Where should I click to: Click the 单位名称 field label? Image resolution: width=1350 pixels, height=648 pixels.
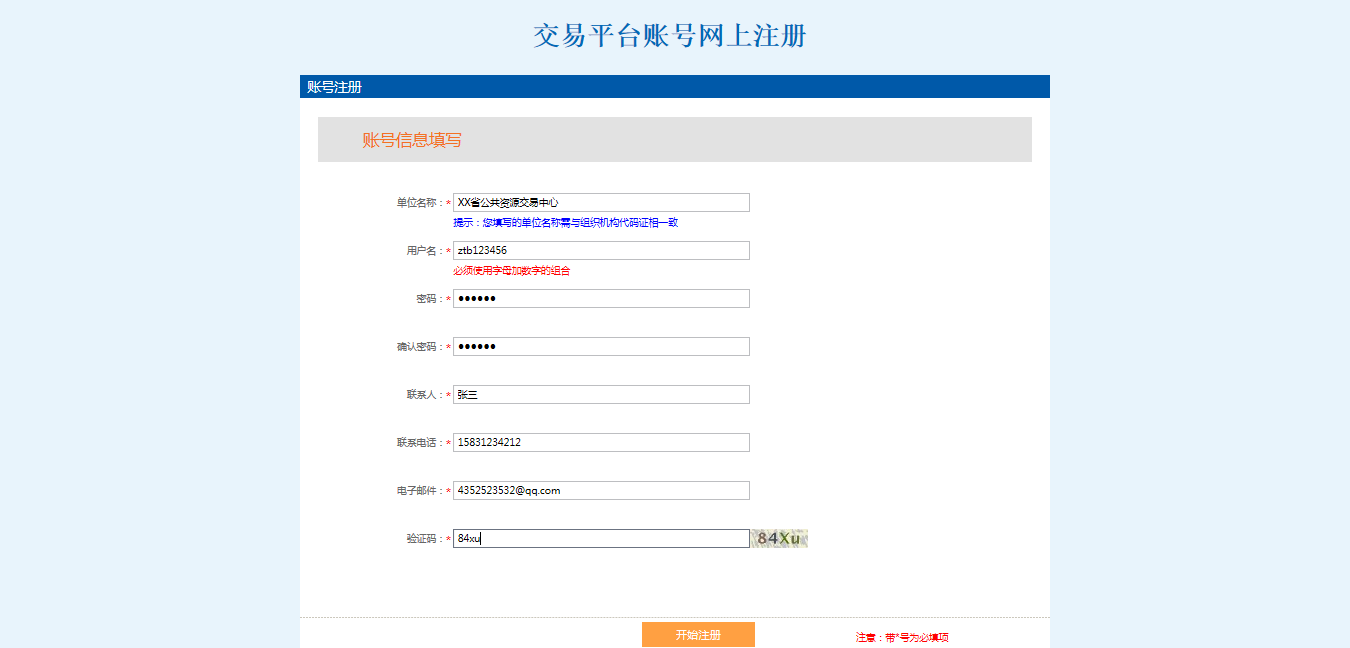pos(419,203)
